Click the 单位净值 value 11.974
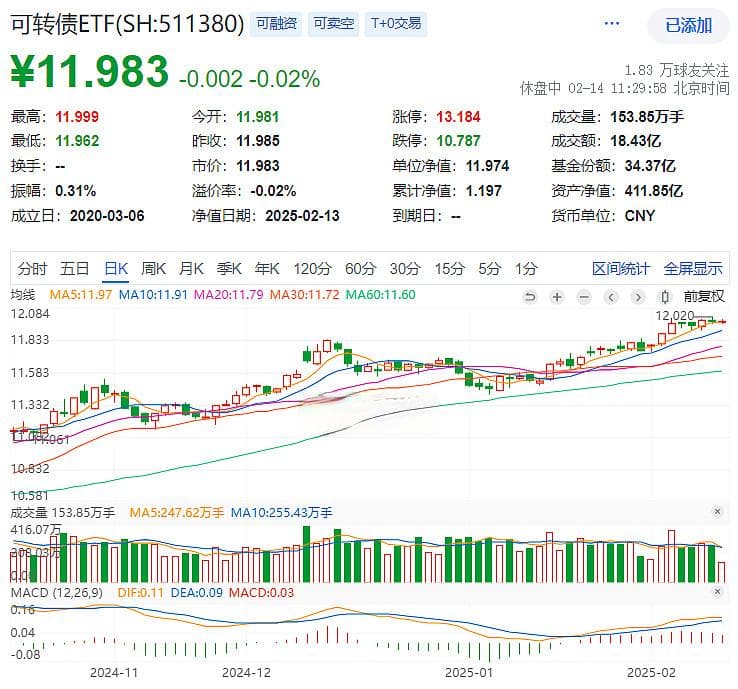The width and height of the screenshot is (738, 689). click(x=487, y=166)
